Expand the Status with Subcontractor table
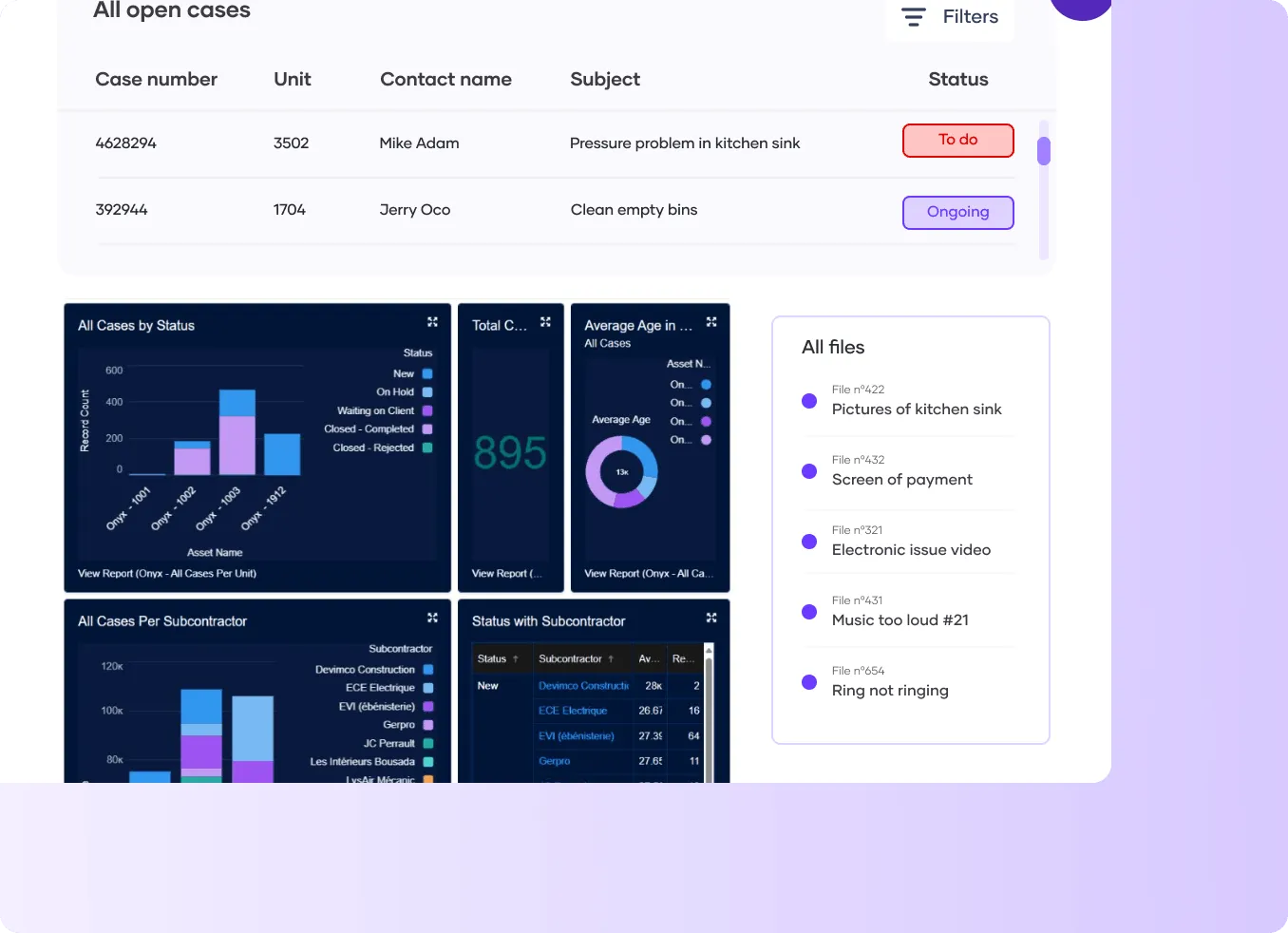Image resolution: width=1288 pixels, height=933 pixels. (x=711, y=617)
